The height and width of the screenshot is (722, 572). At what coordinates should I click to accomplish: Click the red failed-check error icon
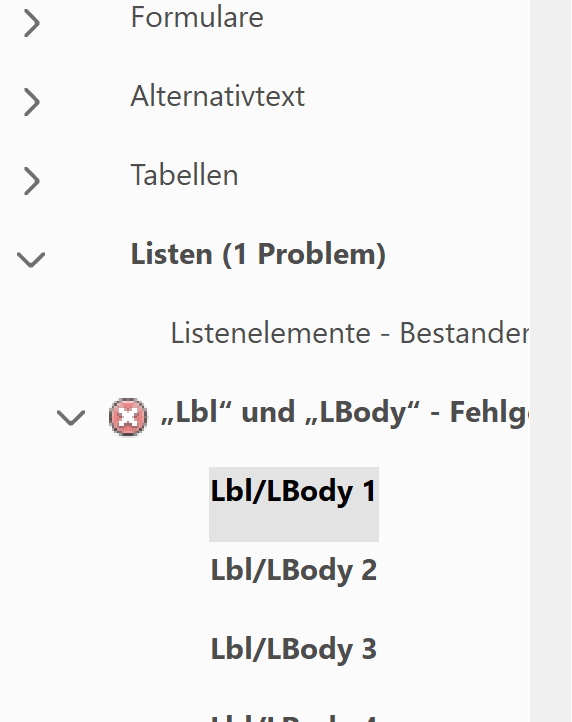(x=128, y=417)
